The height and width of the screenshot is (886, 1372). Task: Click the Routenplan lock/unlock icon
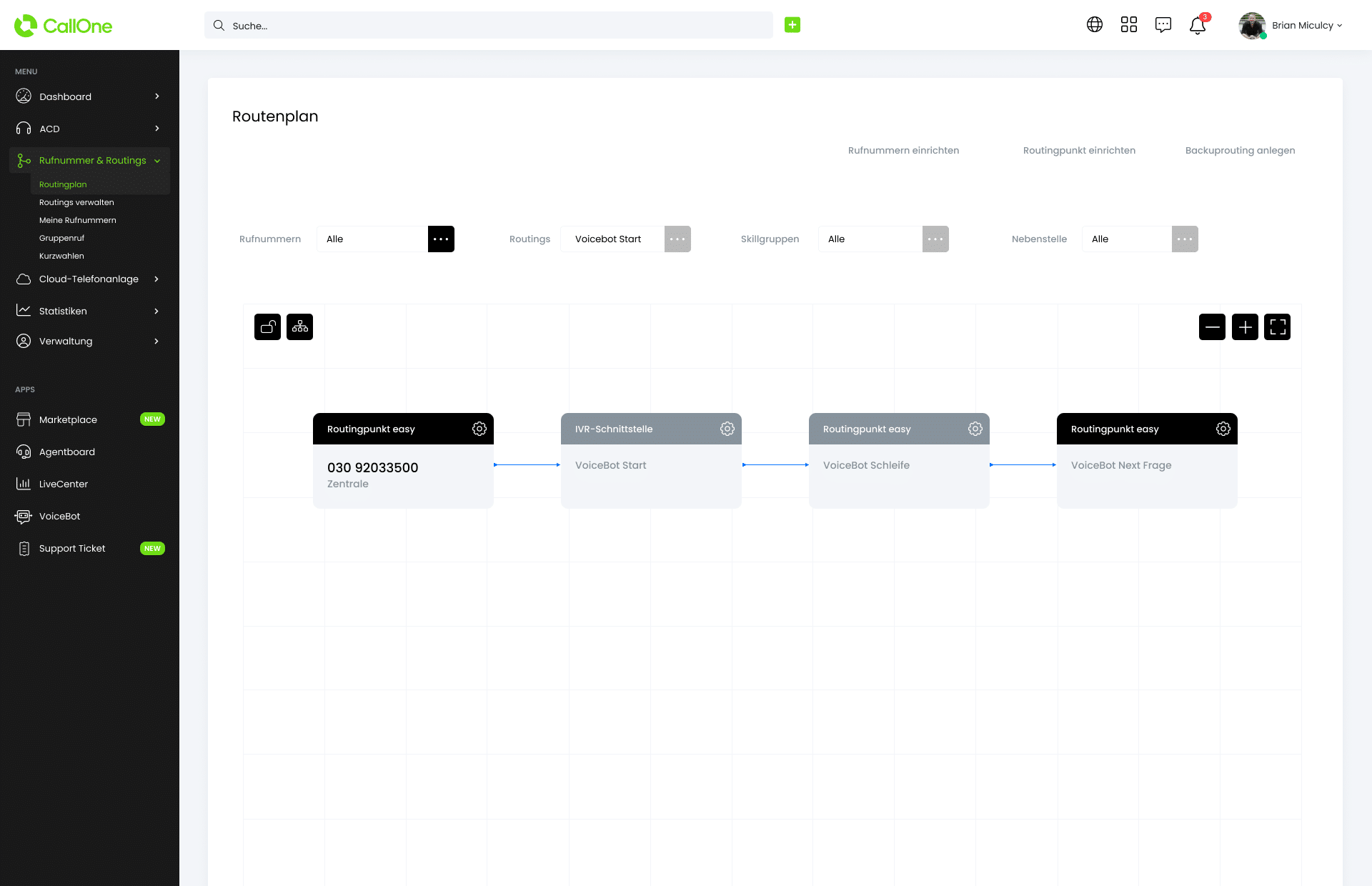[267, 326]
